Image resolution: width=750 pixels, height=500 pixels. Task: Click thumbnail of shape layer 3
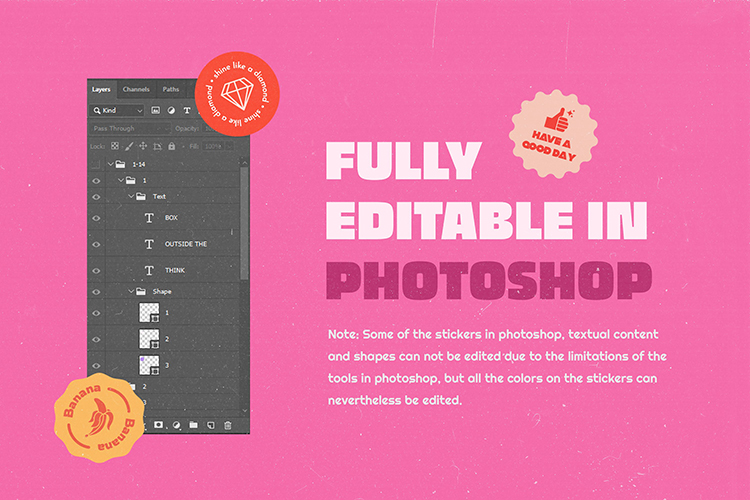(149, 366)
